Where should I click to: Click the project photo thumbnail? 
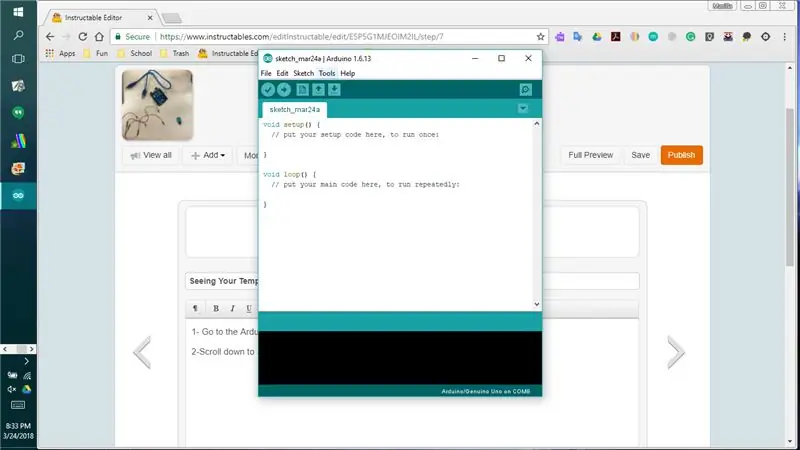pos(157,105)
